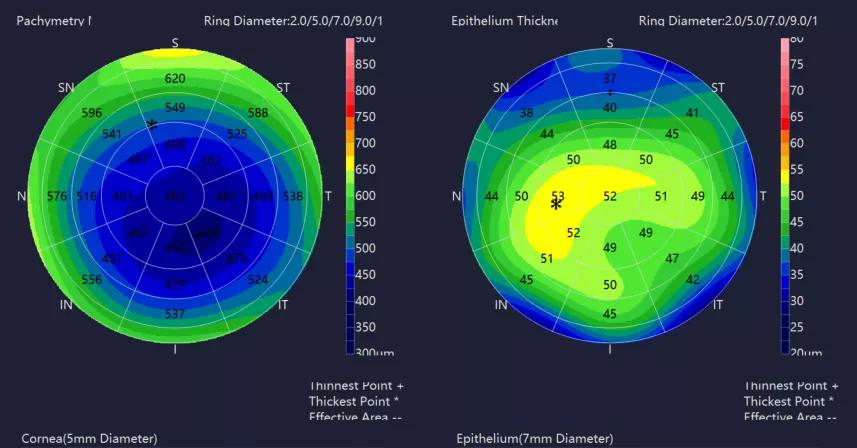Select the 38 epithelium value near SN

point(526,113)
